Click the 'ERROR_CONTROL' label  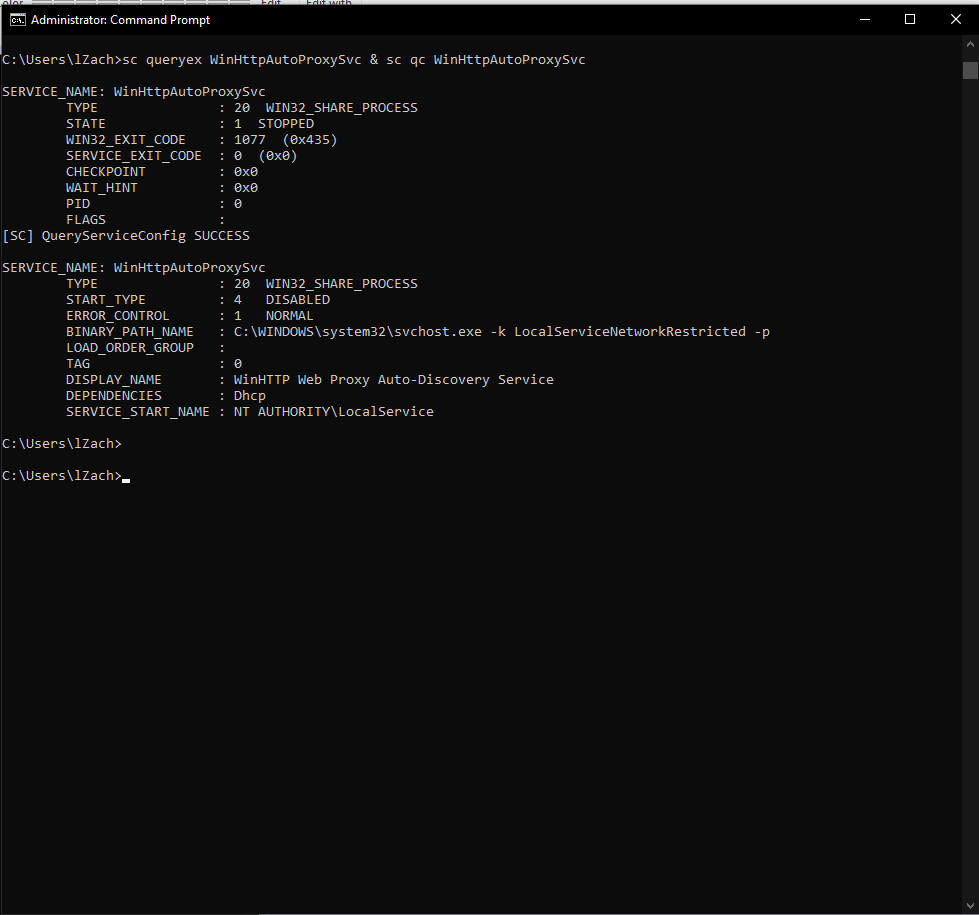point(117,316)
